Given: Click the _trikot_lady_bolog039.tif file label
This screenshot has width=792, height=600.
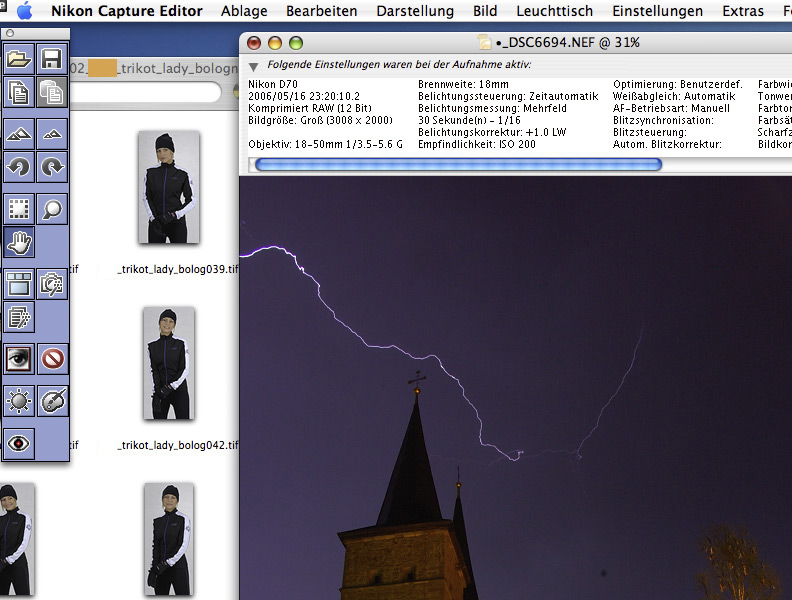Looking at the screenshot, I should pos(177,269).
